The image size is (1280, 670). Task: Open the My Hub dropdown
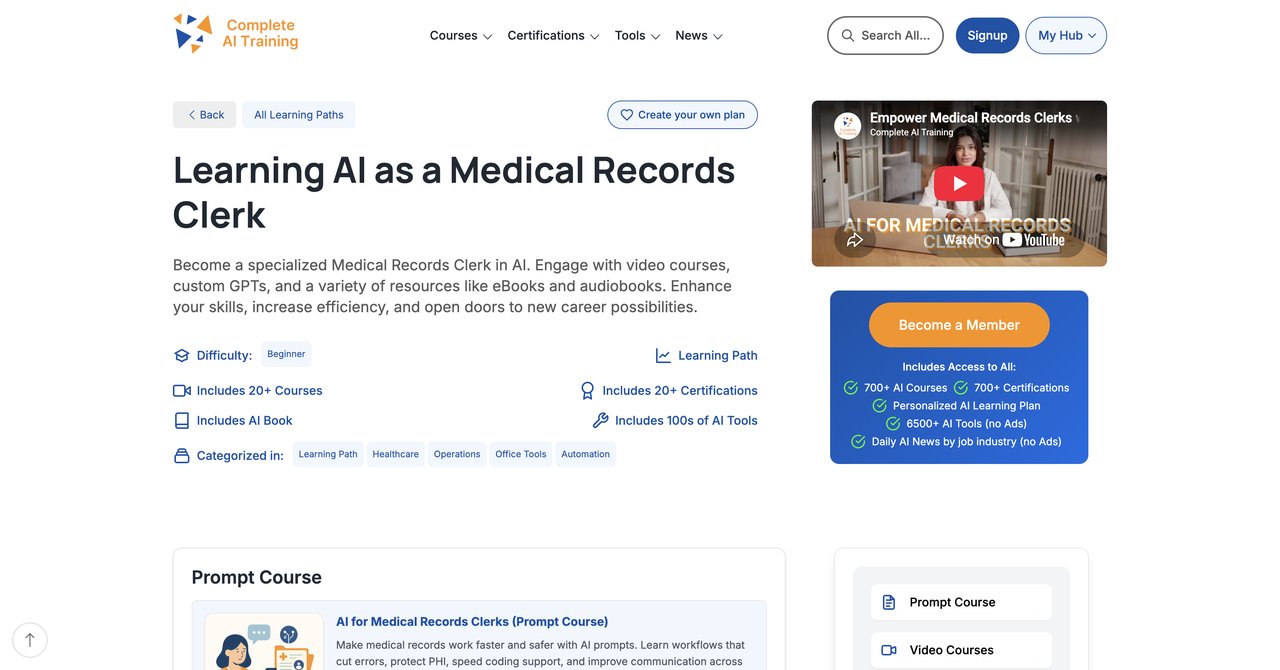[x=1066, y=35]
